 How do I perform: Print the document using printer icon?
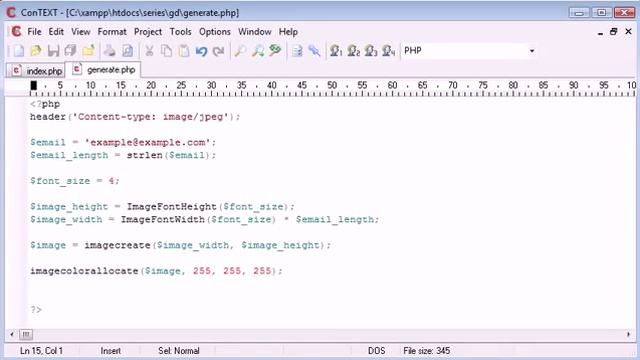click(109, 51)
